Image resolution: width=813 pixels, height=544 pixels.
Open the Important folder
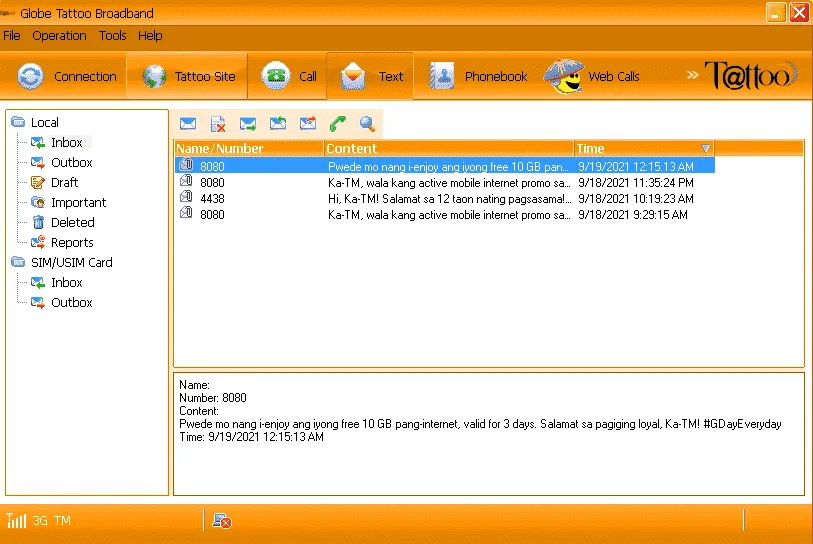coord(78,202)
